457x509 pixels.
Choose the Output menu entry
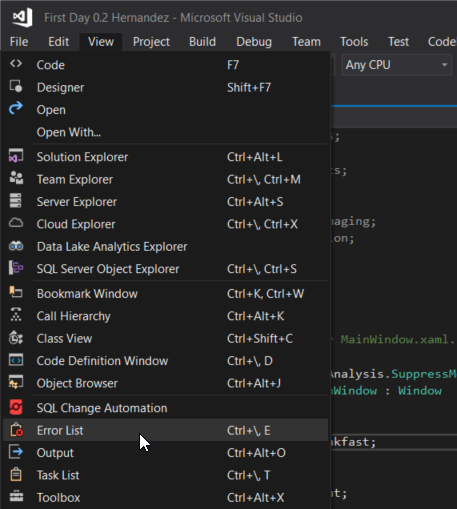[166, 453]
